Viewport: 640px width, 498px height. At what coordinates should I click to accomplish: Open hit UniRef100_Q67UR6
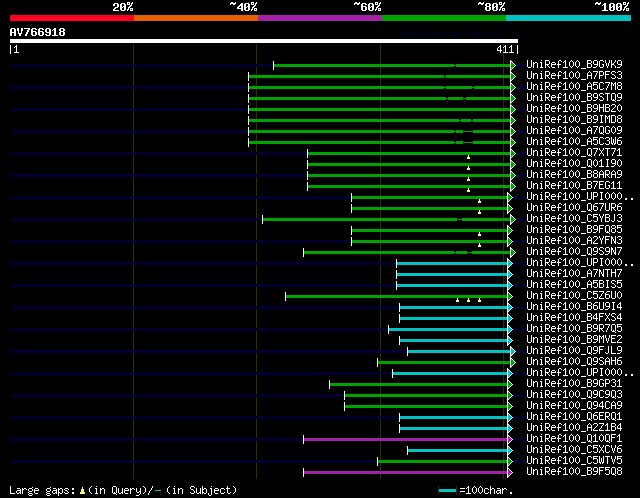coord(574,208)
